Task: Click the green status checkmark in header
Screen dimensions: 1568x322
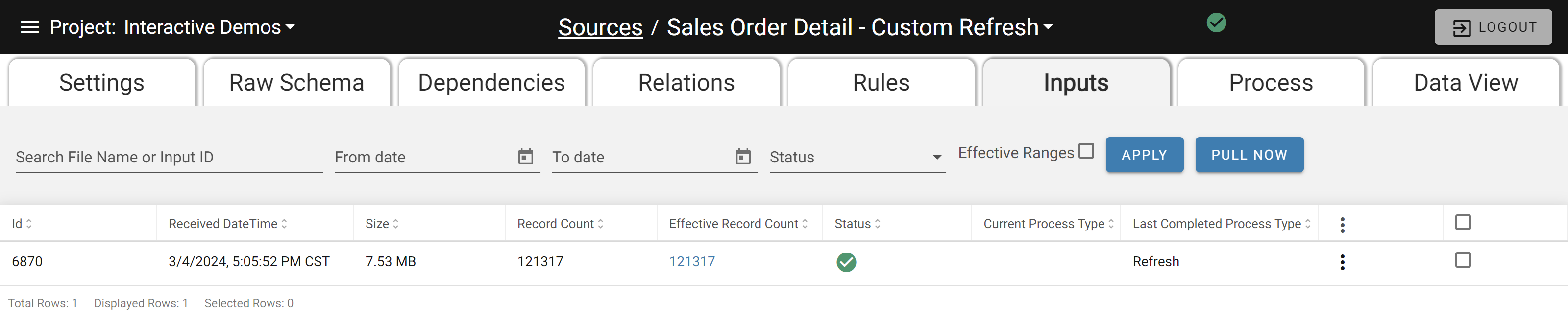Action: (1216, 23)
